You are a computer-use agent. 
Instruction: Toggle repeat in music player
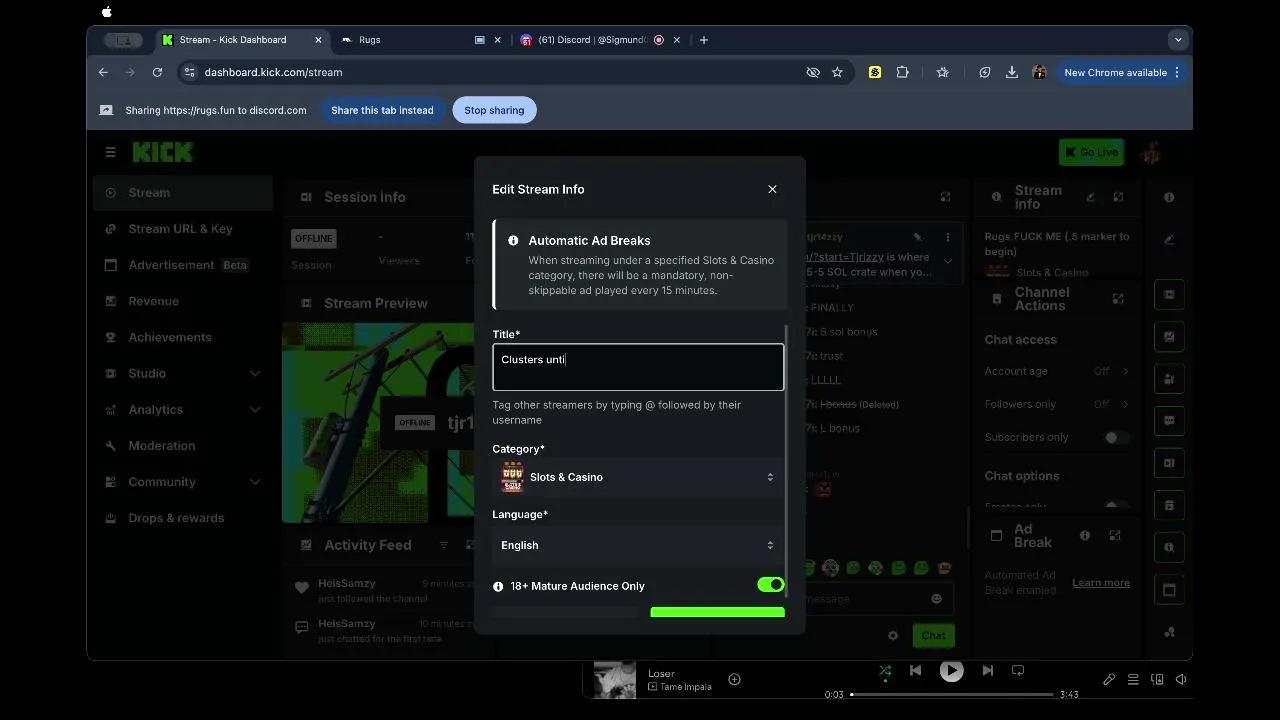coord(1018,671)
